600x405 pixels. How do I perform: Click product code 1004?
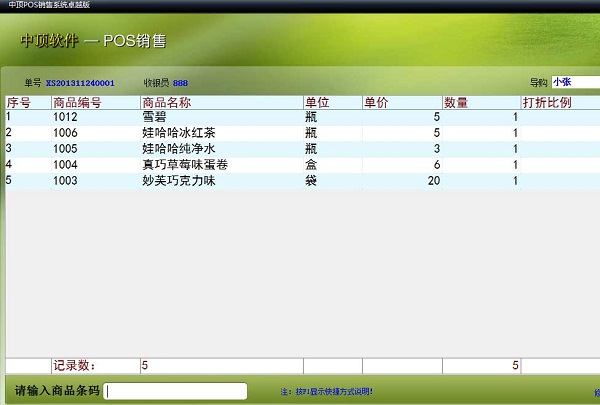65,165
